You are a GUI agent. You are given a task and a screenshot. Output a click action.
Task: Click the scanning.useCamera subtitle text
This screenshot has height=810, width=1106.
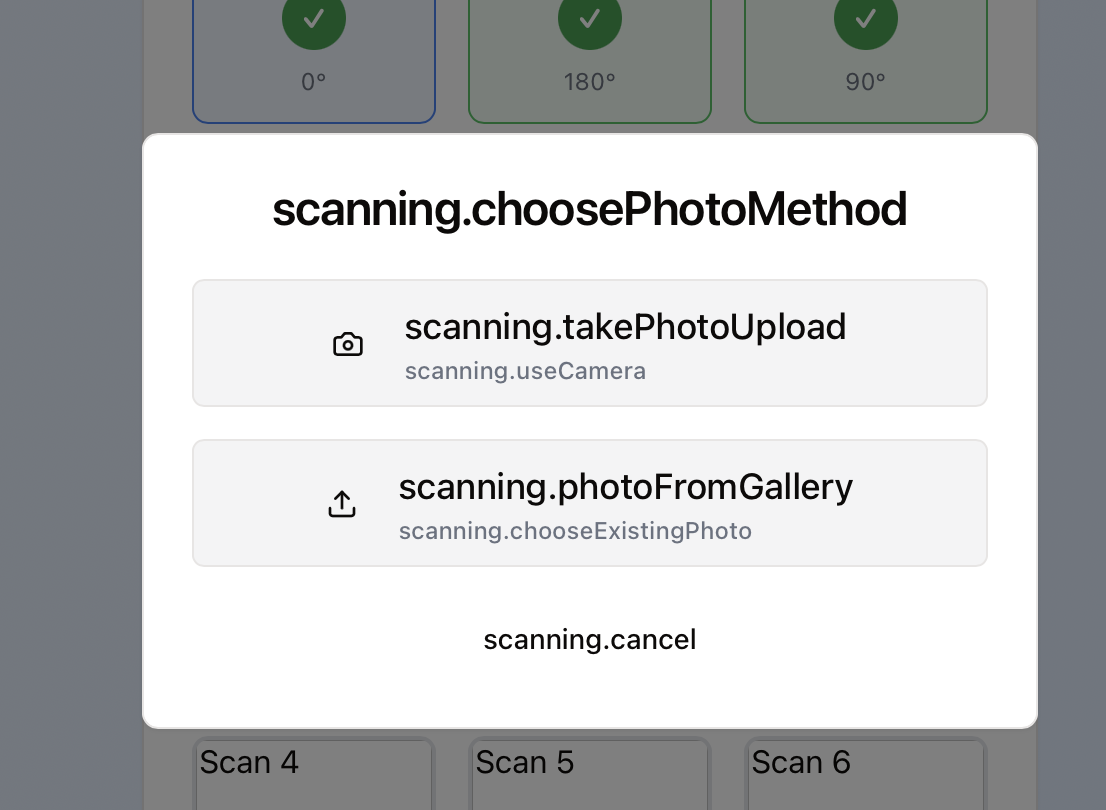point(525,371)
